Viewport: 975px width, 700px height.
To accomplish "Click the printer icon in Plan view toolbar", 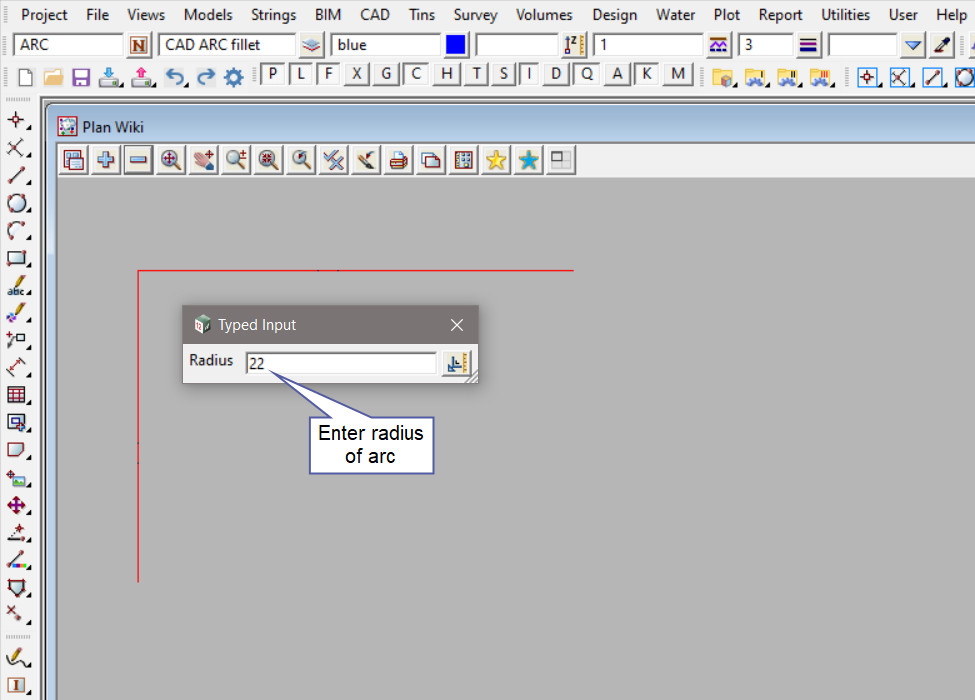I will (x=398, y=160).
